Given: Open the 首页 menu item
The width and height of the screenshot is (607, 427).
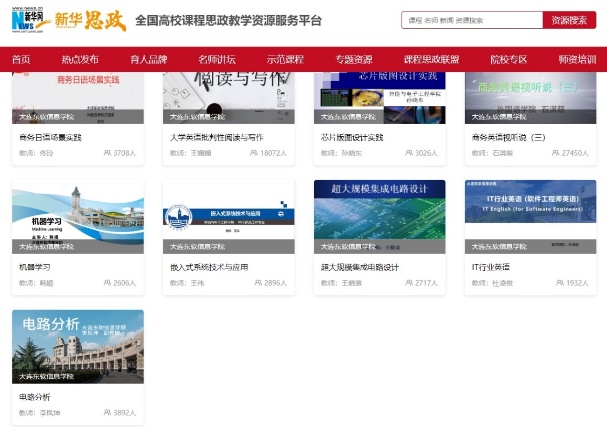Looking at the screenshot, I should pos(21,60).
